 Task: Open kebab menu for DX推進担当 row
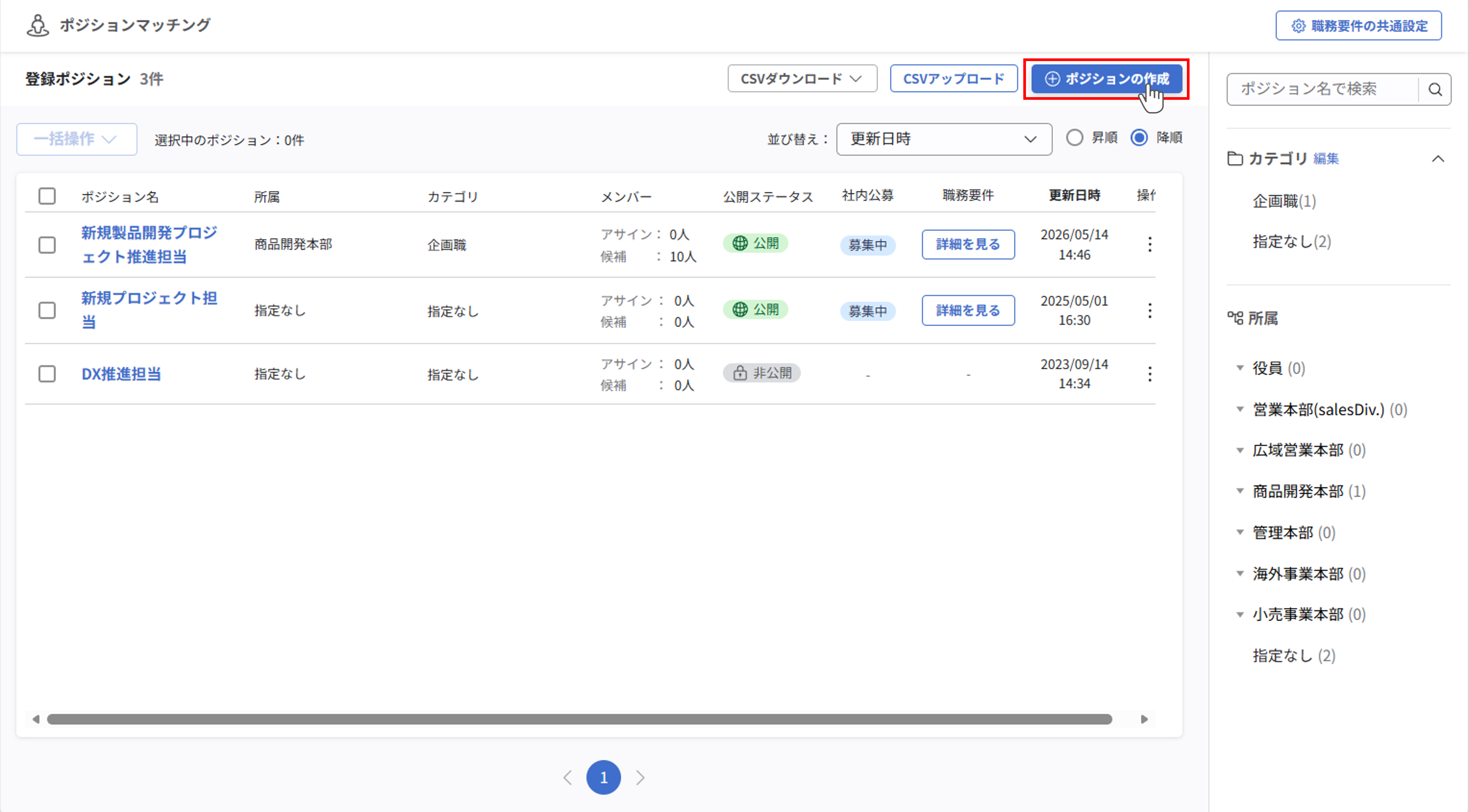pyautogui.click(x=1149, y=374)
